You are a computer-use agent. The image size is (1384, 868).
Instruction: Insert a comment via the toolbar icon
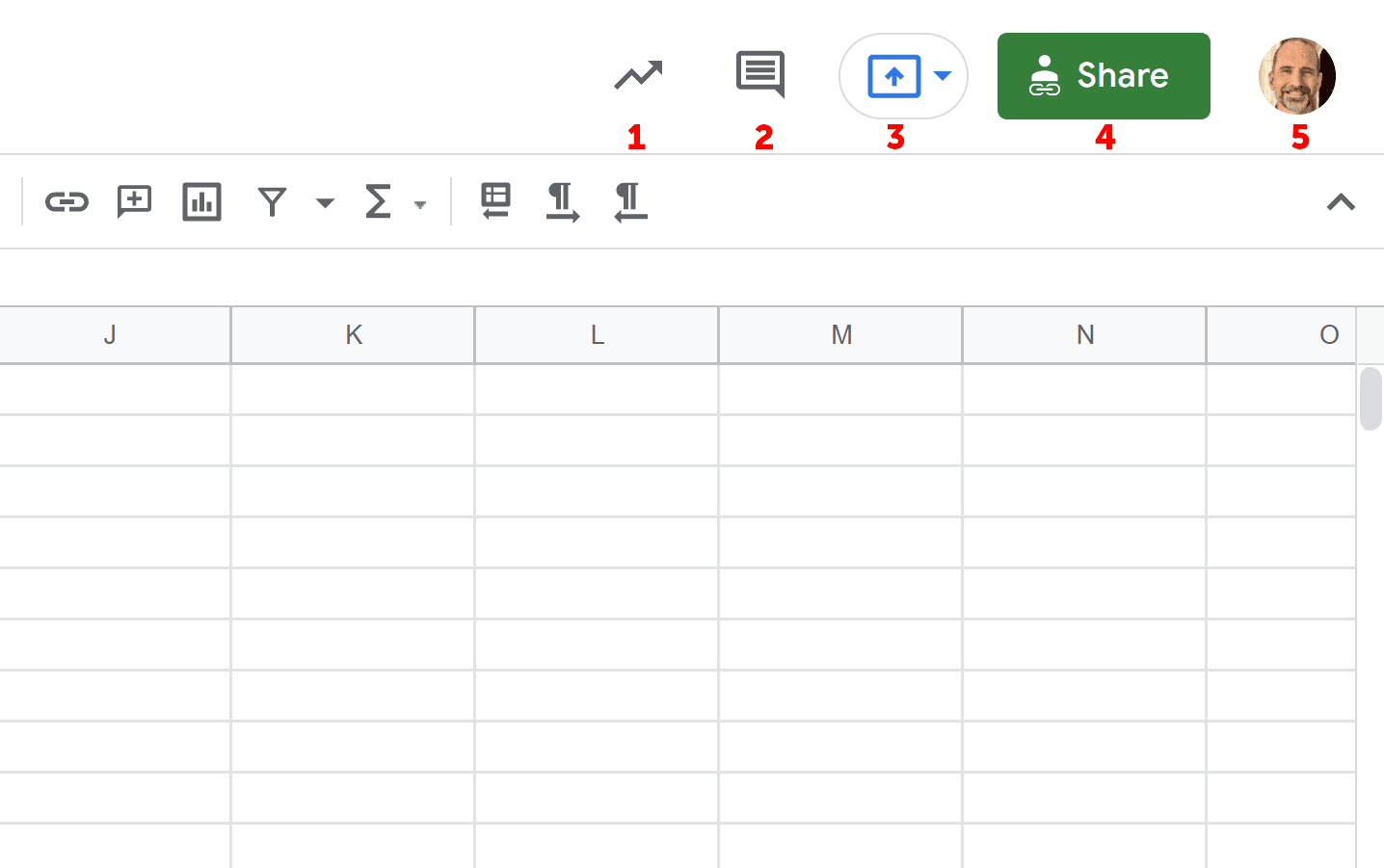click(134, 202)
